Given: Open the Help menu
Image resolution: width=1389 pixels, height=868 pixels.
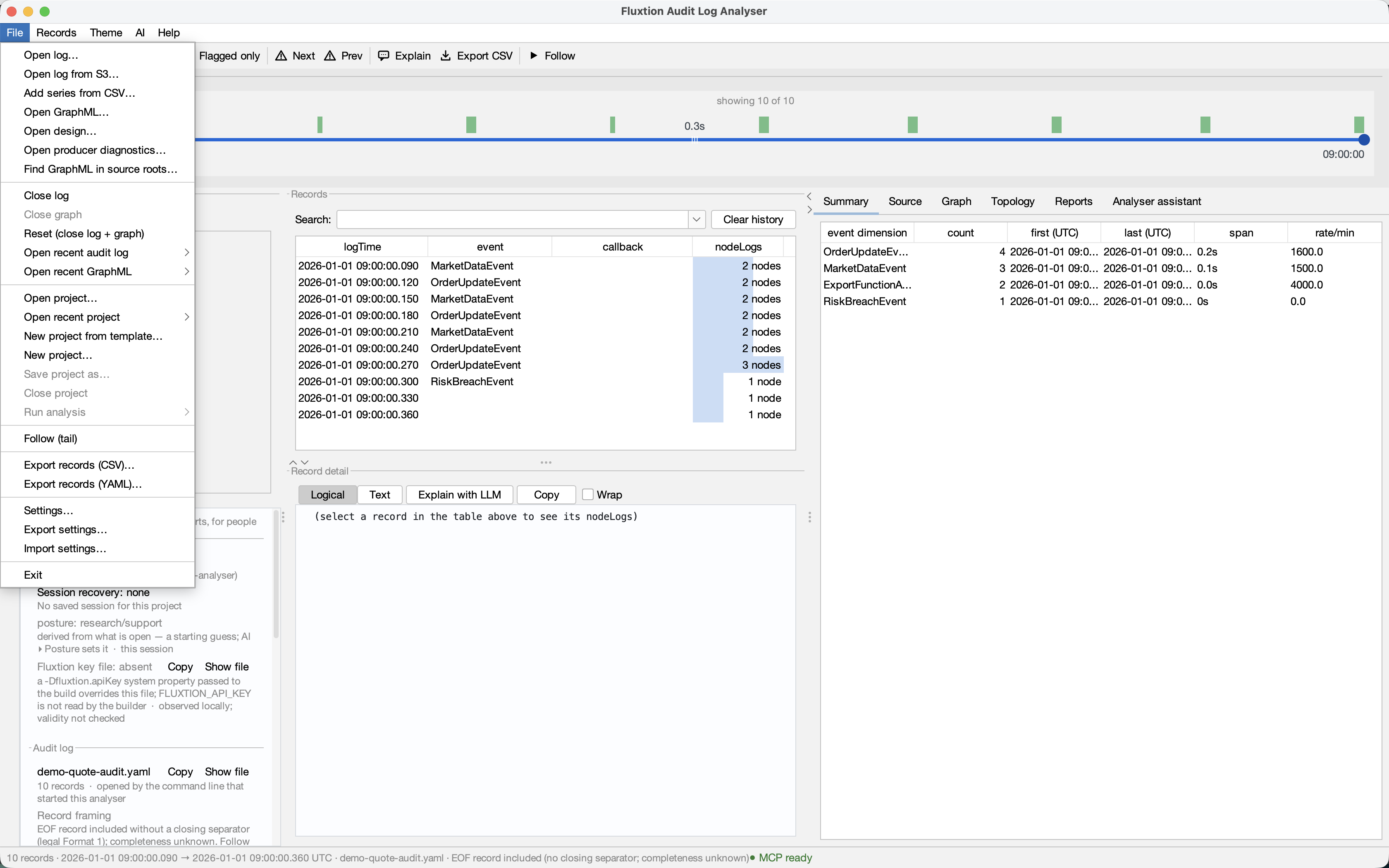Looking at the screenshot, I should [168, 33].
